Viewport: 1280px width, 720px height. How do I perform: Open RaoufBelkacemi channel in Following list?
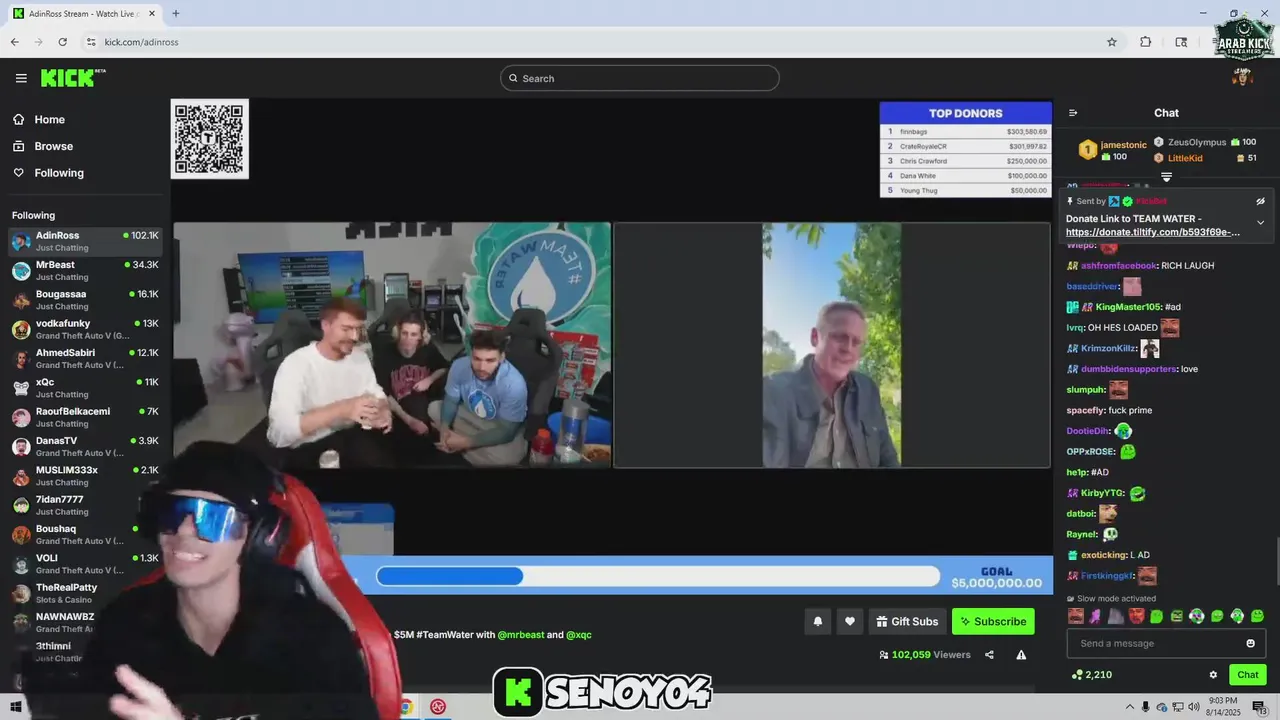[84, 417]
